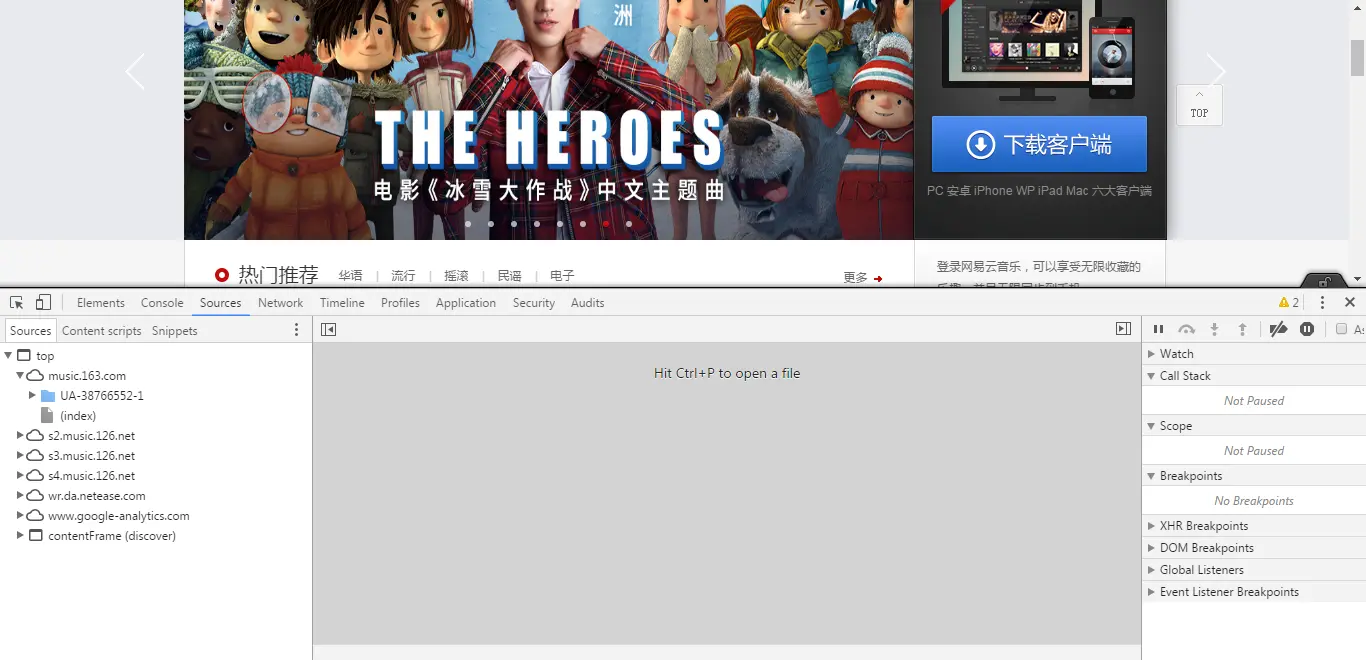Click the UA-38766552-1 folder icon

pyautogui.click(x=47, y=395)
